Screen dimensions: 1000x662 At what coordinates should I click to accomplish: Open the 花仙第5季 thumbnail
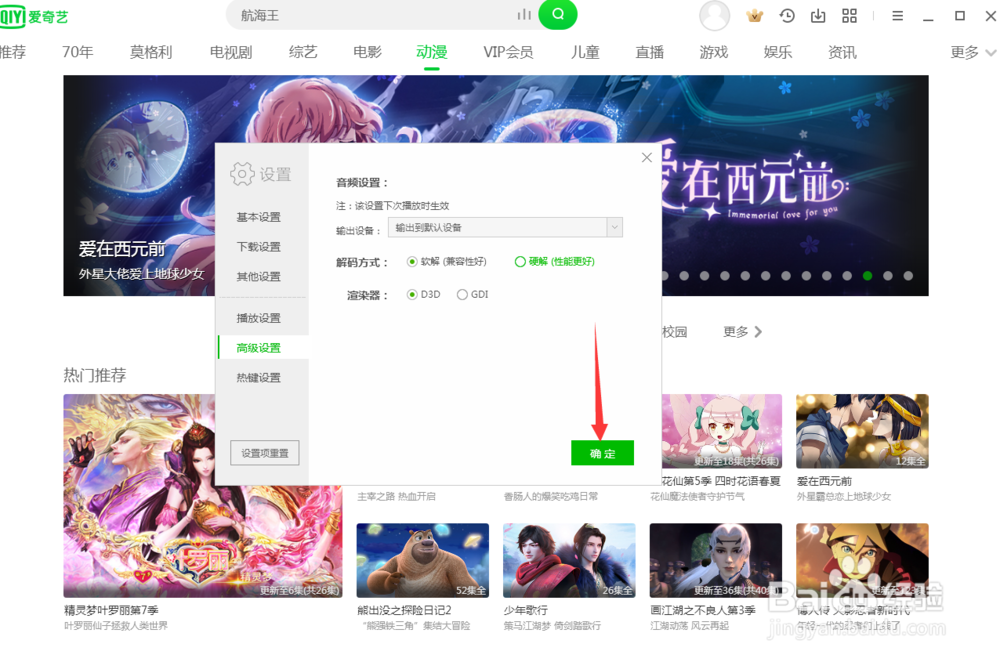tap(722, 431)
